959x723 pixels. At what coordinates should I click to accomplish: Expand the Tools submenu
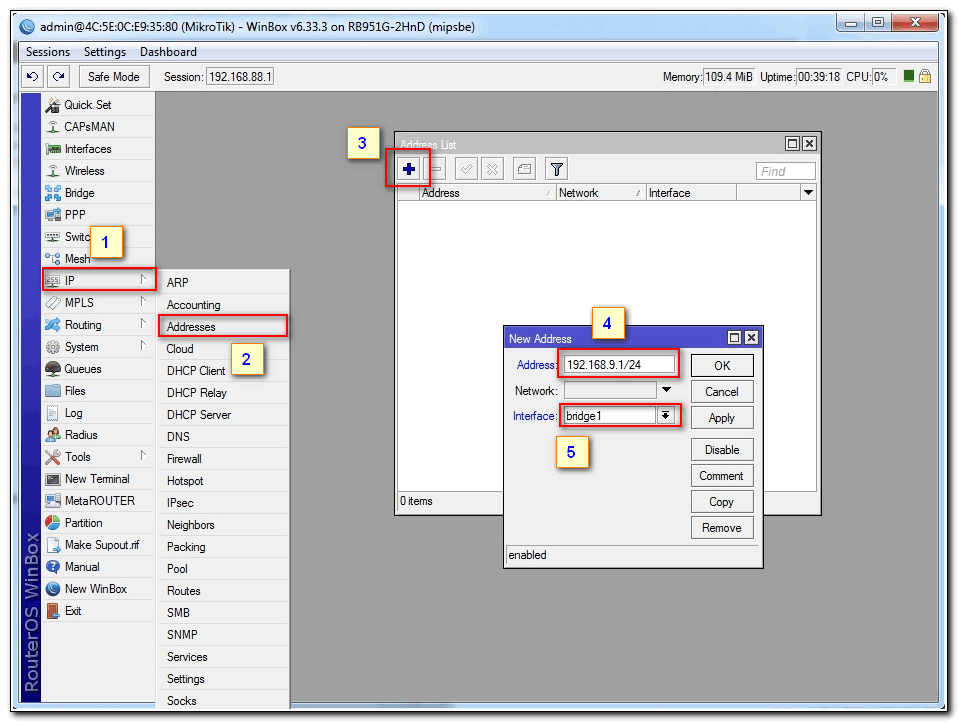[98, 457]
